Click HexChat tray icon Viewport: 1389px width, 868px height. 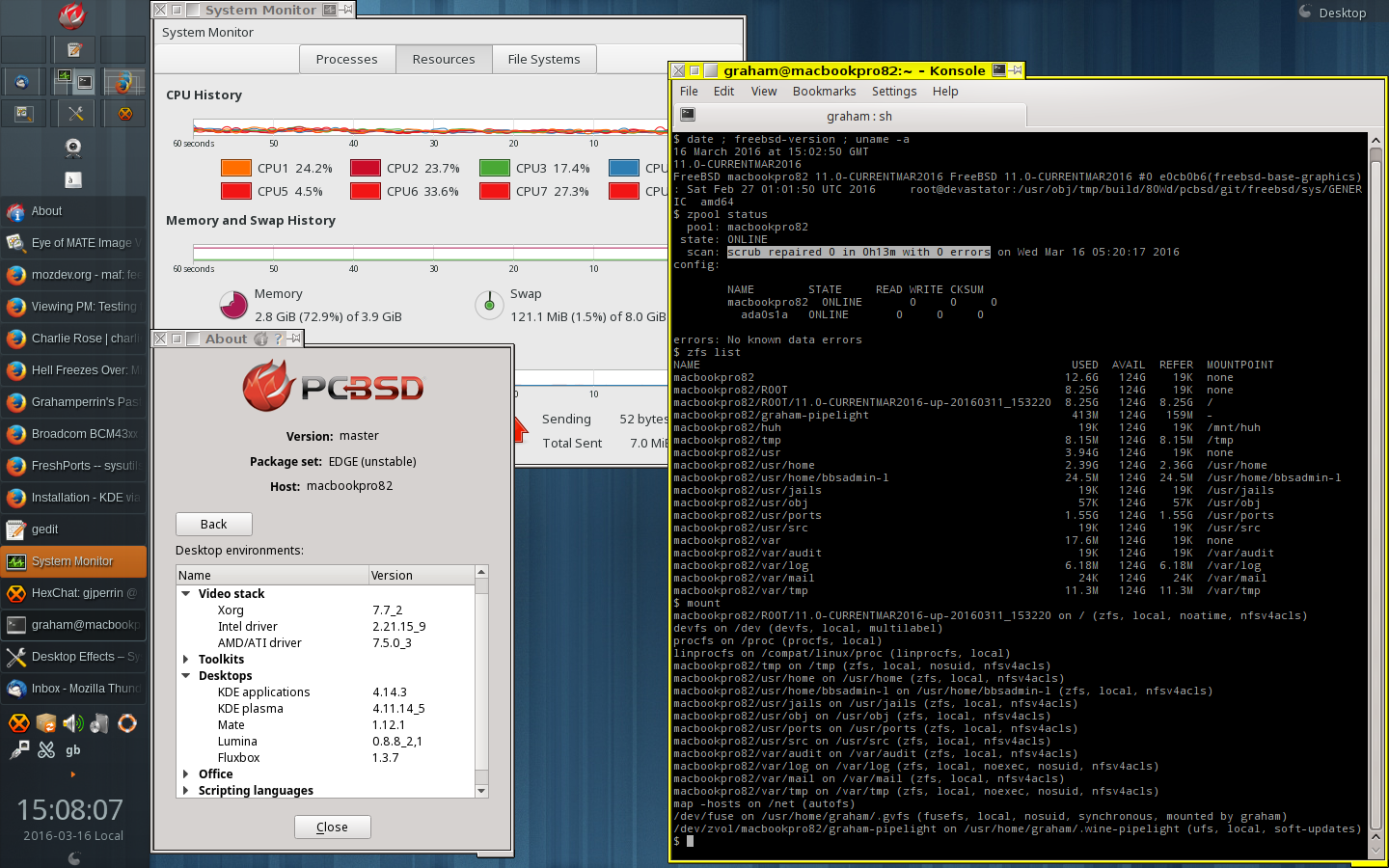18,723
